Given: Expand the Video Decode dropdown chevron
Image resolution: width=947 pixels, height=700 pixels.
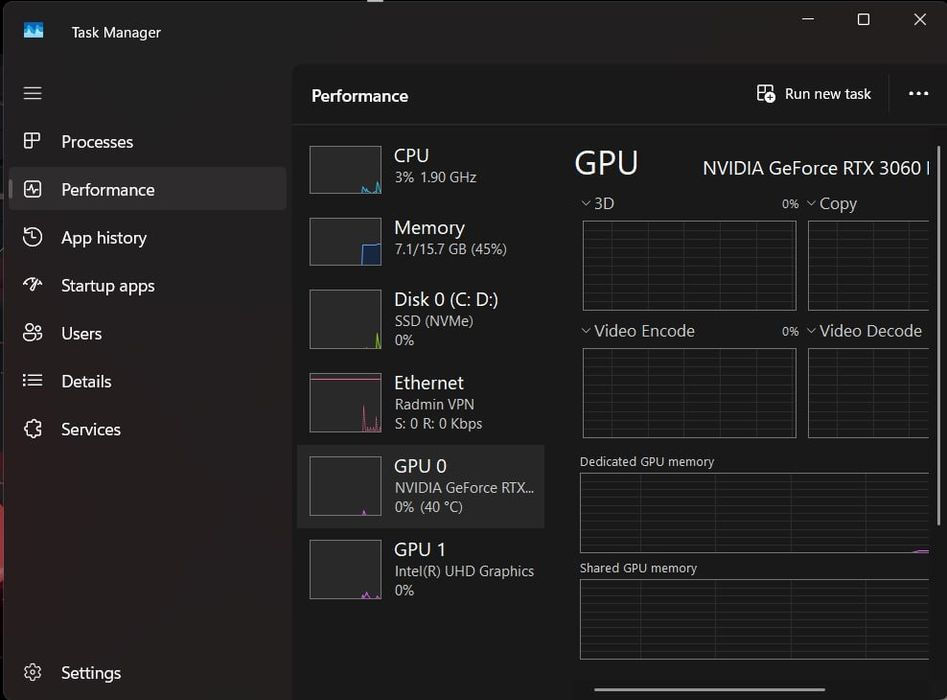Looking at the screenshot, I should 811,331.
